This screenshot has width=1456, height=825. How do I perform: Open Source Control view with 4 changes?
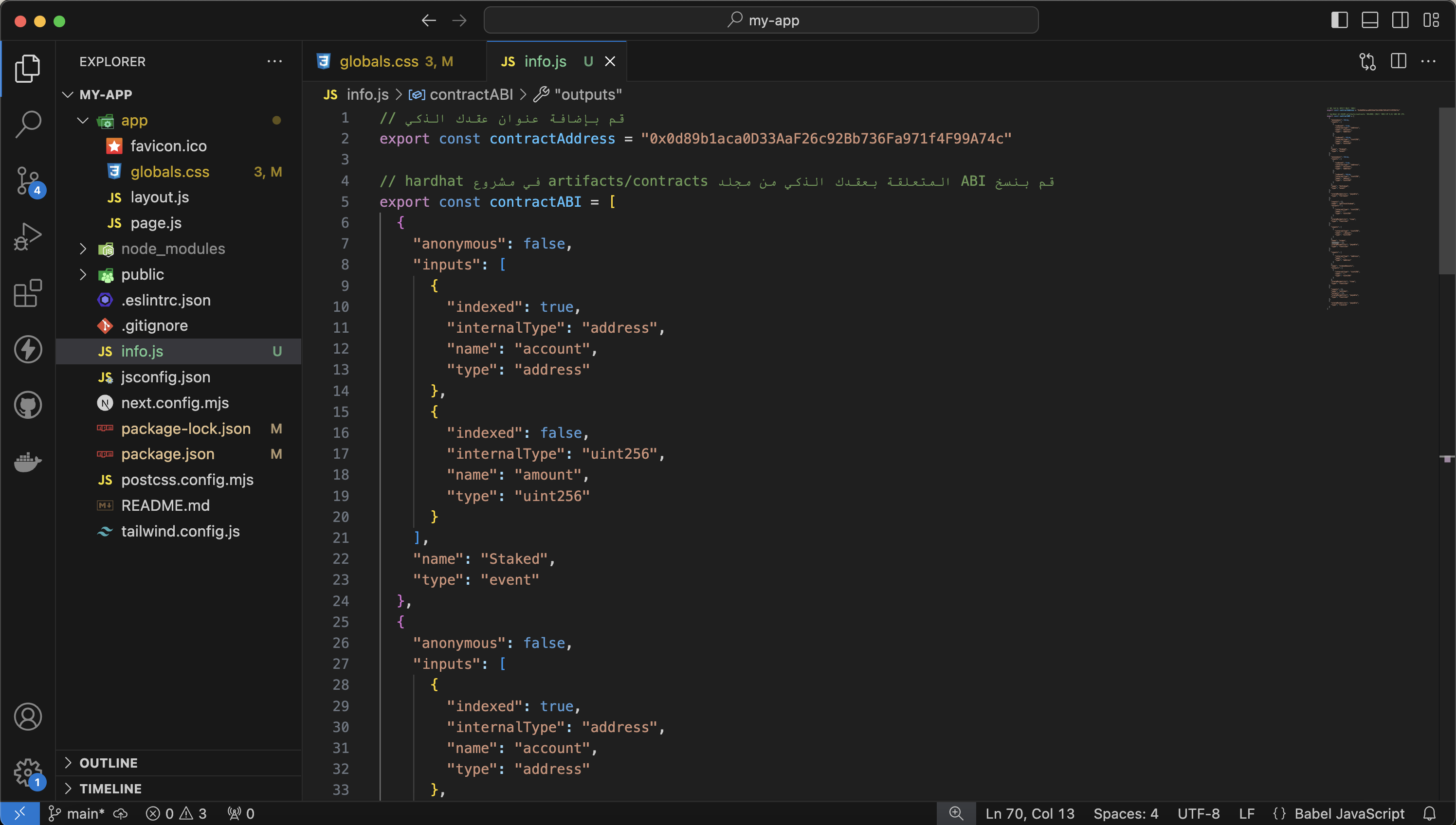[27, 181]
